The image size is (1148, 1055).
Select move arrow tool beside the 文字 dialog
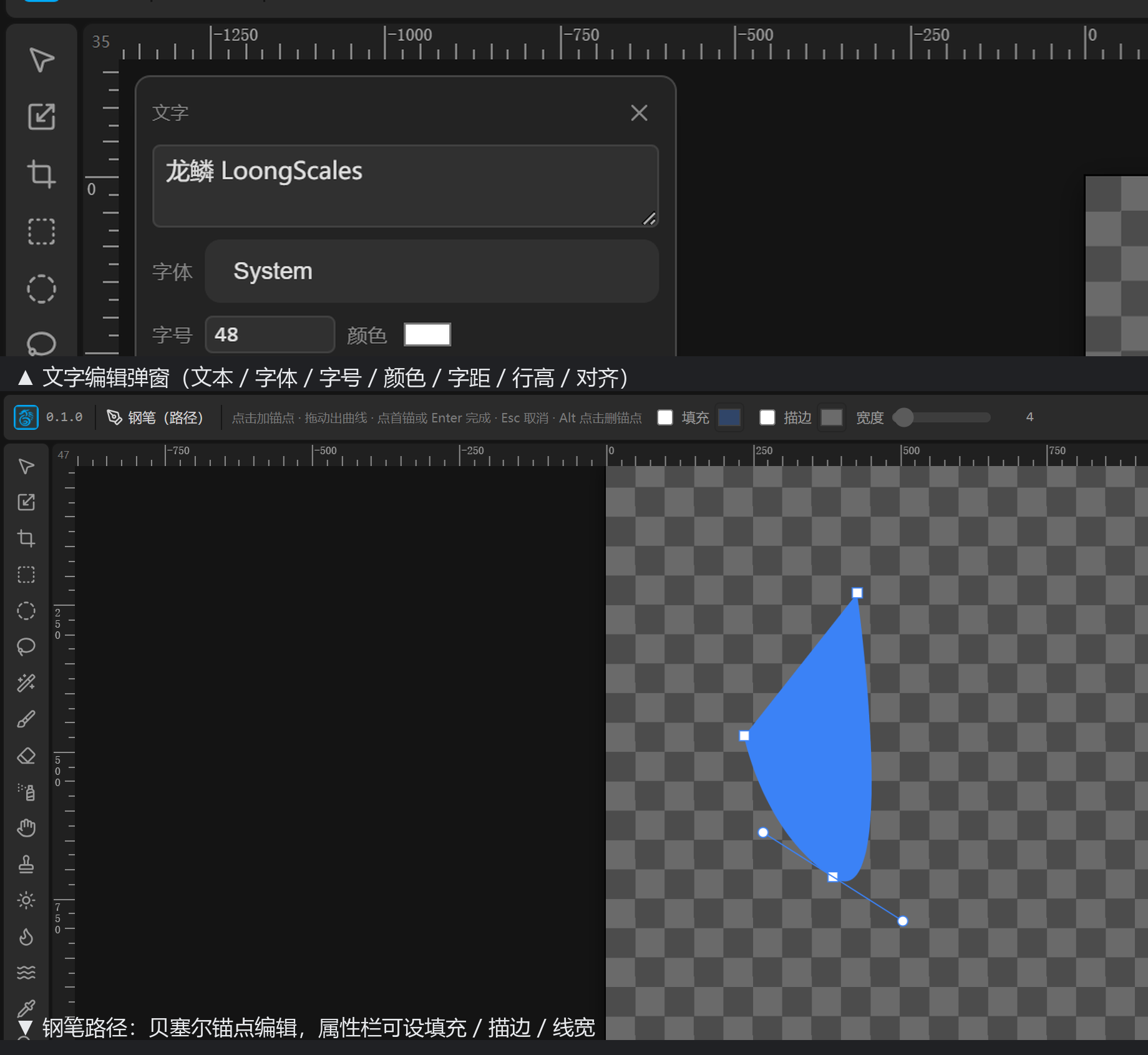[x=42, y=60]
